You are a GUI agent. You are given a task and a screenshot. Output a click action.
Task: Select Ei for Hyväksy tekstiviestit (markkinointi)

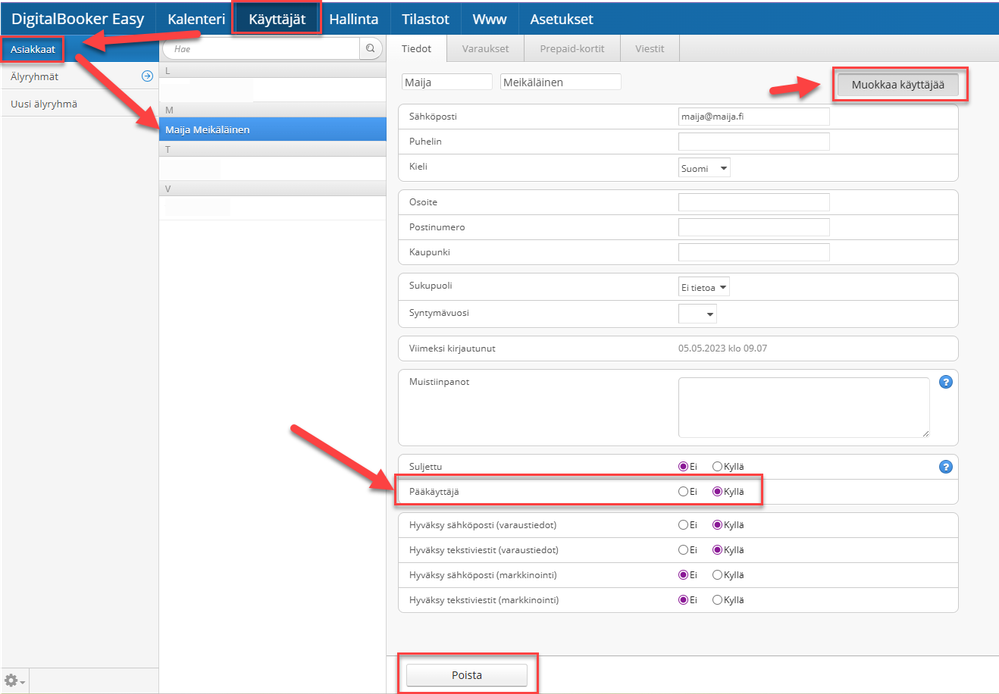(683, 600)
